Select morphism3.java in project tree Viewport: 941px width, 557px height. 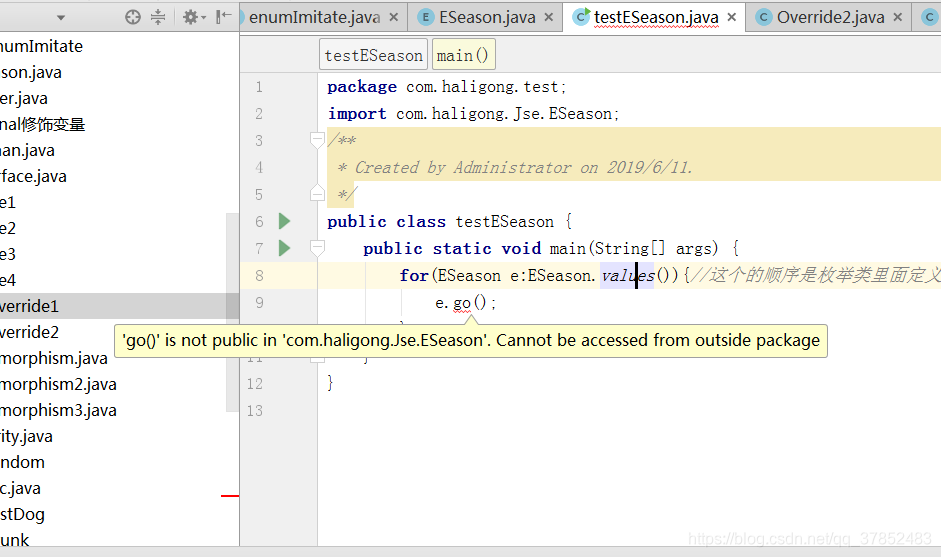pyautogui.click(x=58, y=411)
